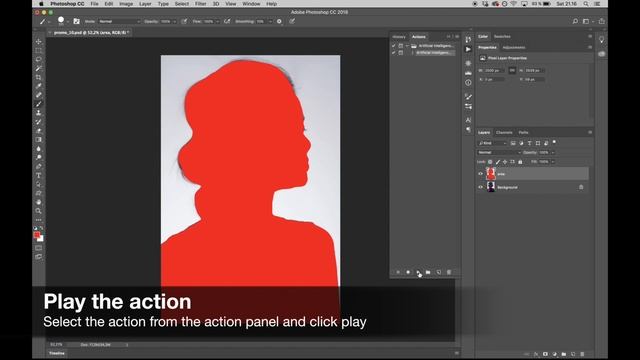Toggle the dialog box for the selected action
The height and width of the screenshot is (360, 640).
(x=401, y=53)
